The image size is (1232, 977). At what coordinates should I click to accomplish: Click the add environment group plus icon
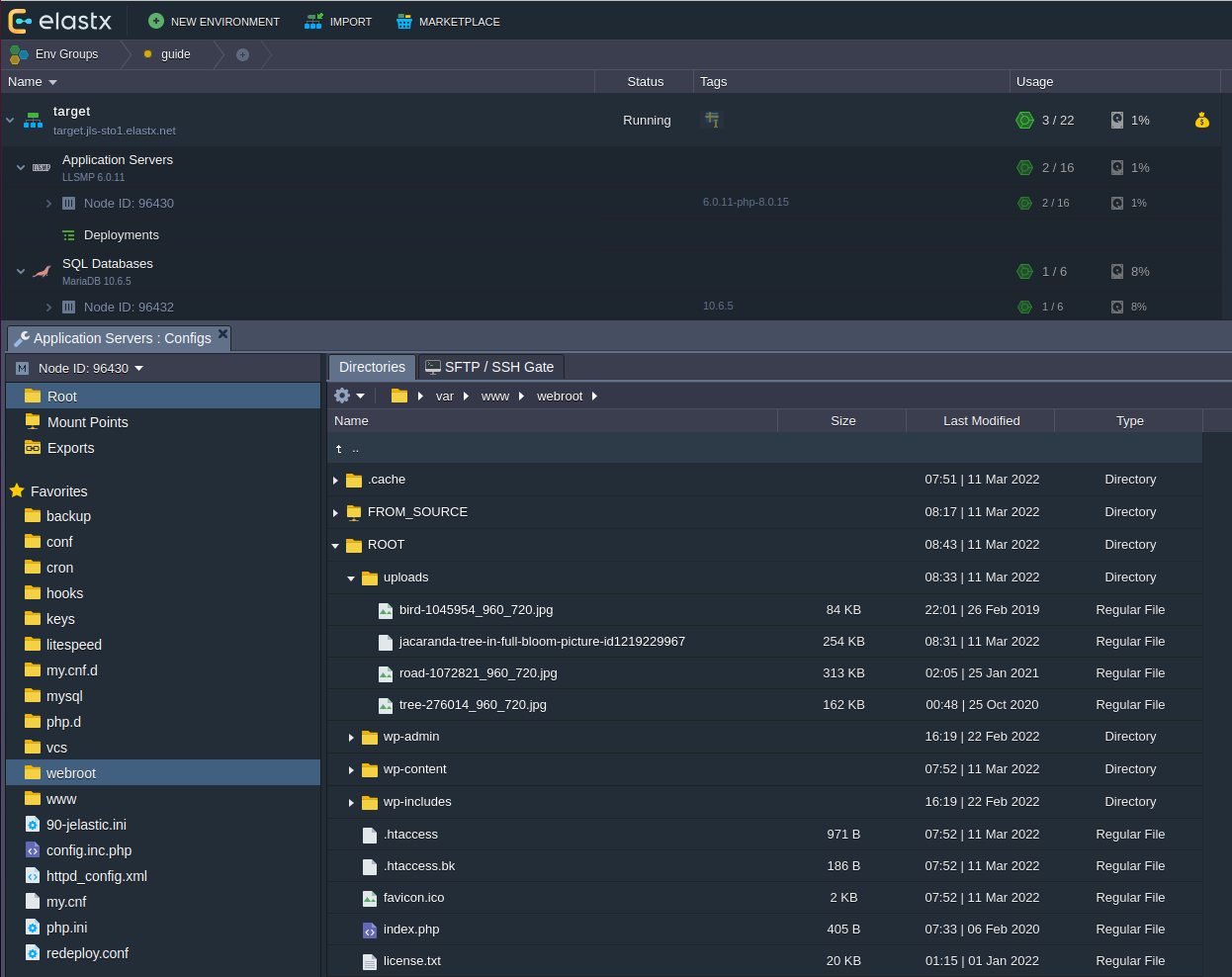tap(242, 54)
